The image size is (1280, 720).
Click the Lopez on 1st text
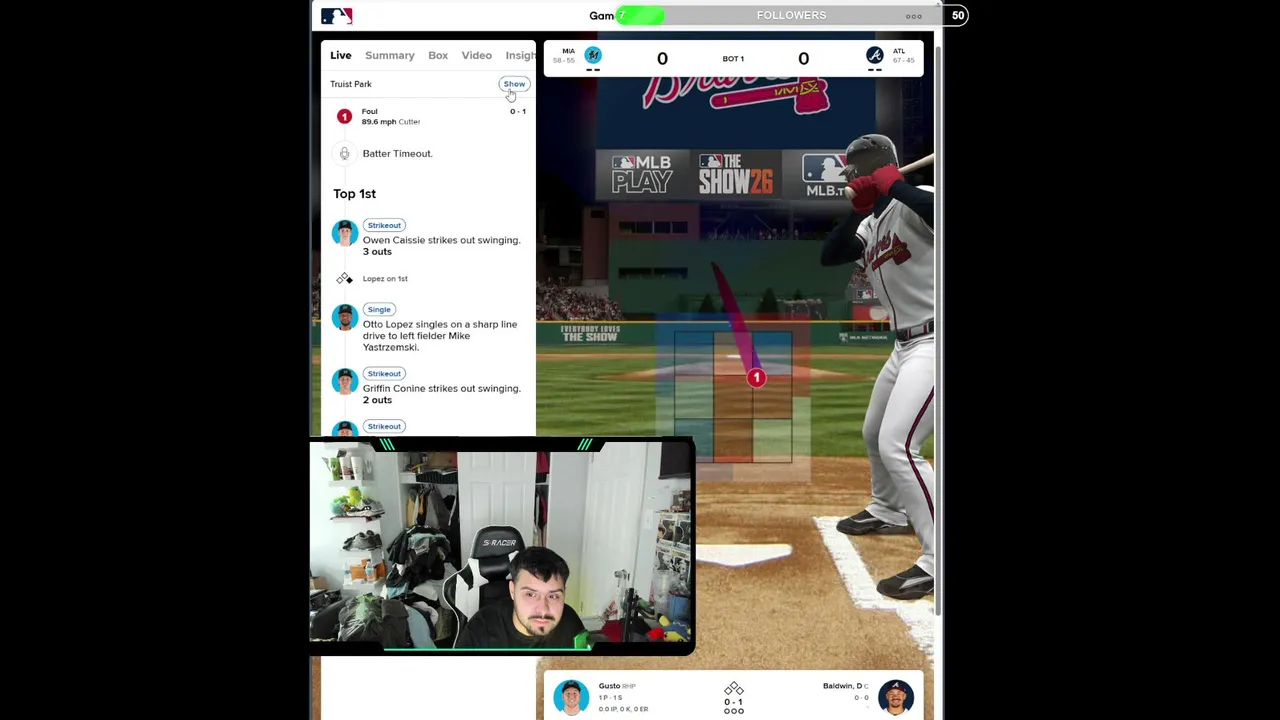coord(385,279)
